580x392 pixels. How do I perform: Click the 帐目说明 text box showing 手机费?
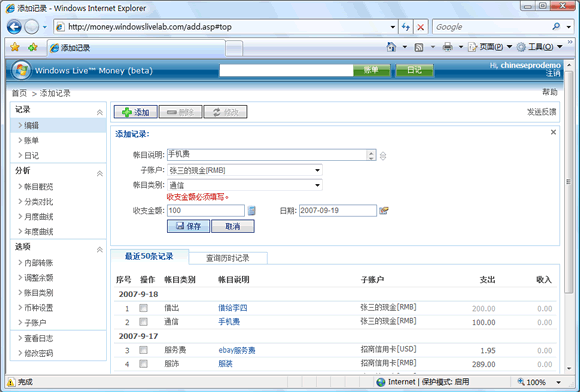pyautogui.click(x=272, y=155)
